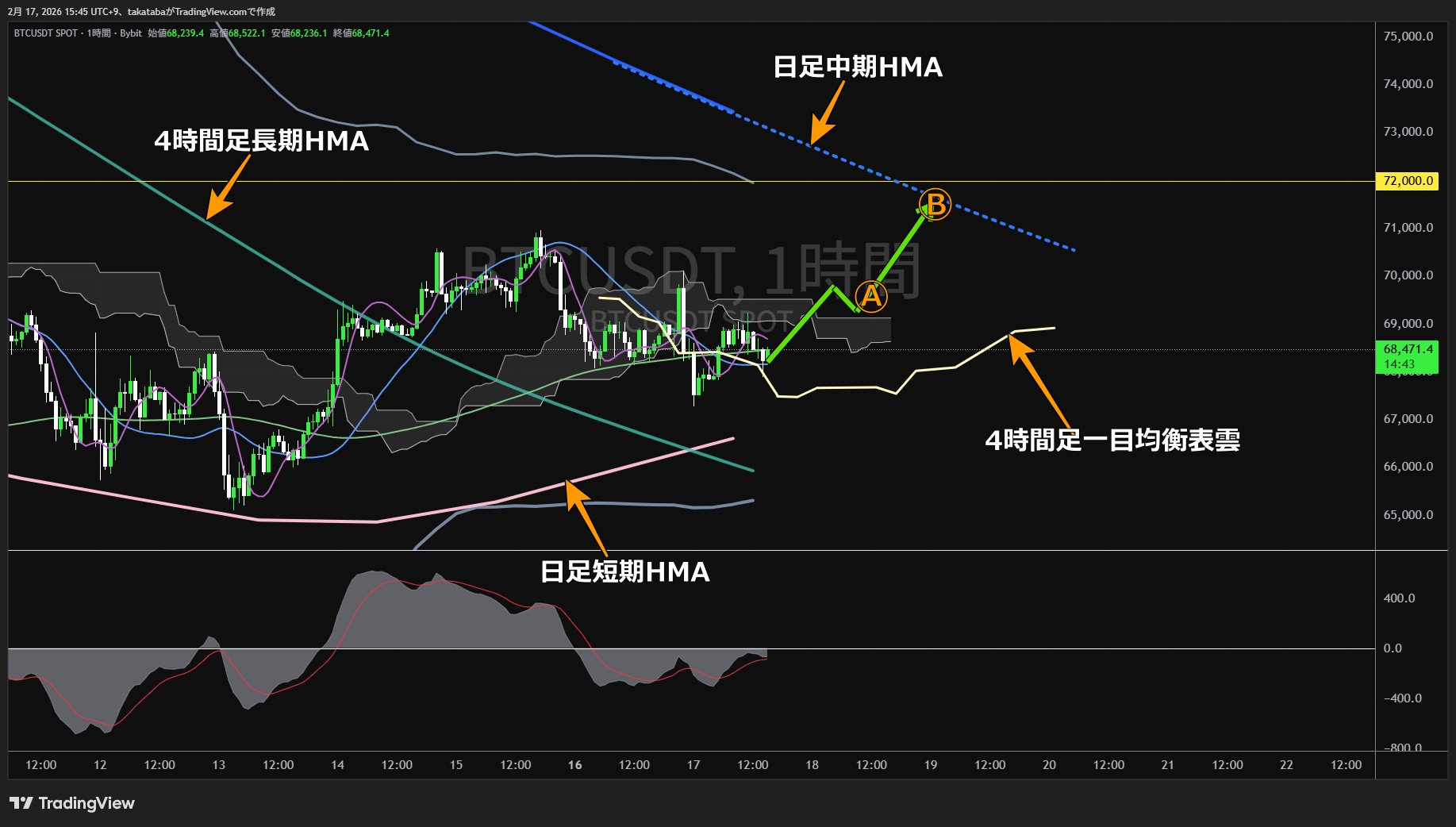The width and height of the screenshot is (1456, 827).
Task: Click date label 19 on time axis
Action: point(931,765)
